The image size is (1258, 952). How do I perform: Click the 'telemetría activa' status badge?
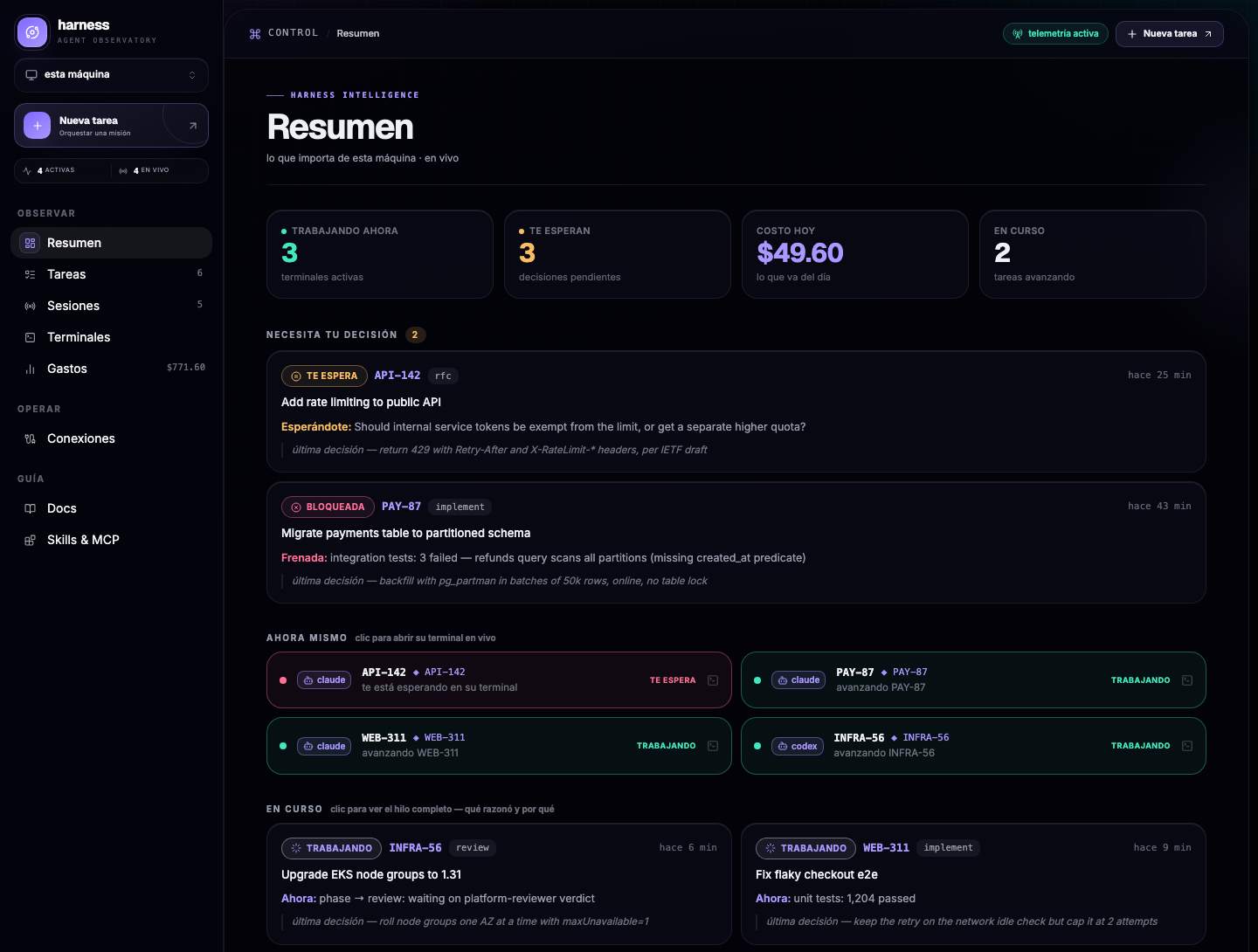(x=1055, y=34)
